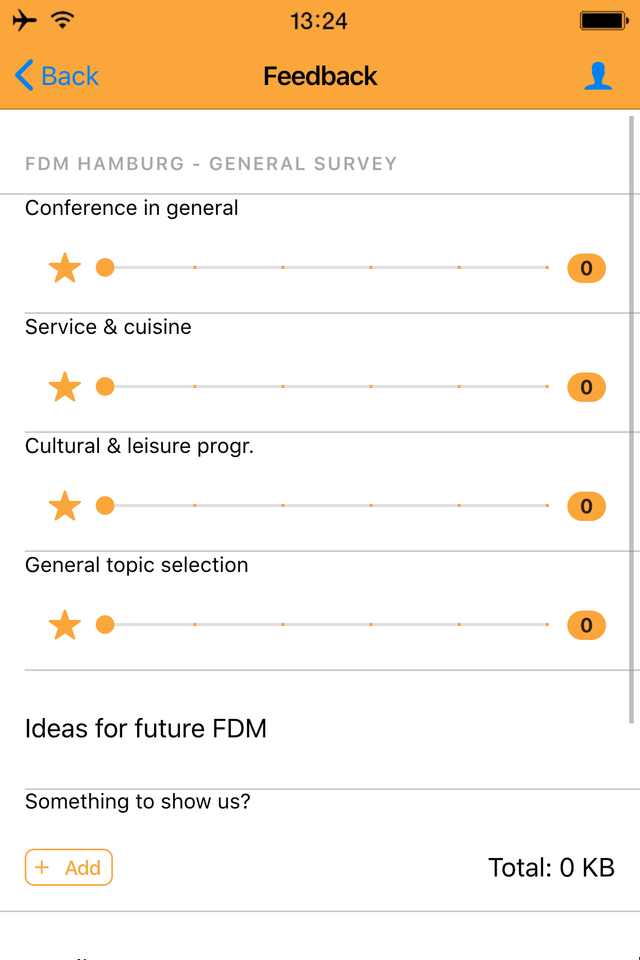Click the star for General topic selection
The image size is (640, 960).
[x=65, y=625]
